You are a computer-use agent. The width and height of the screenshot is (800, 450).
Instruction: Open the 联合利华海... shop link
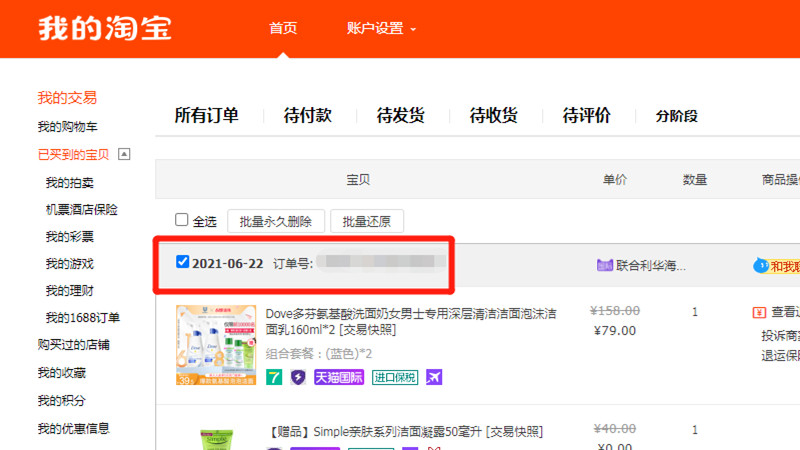(651, 265)
